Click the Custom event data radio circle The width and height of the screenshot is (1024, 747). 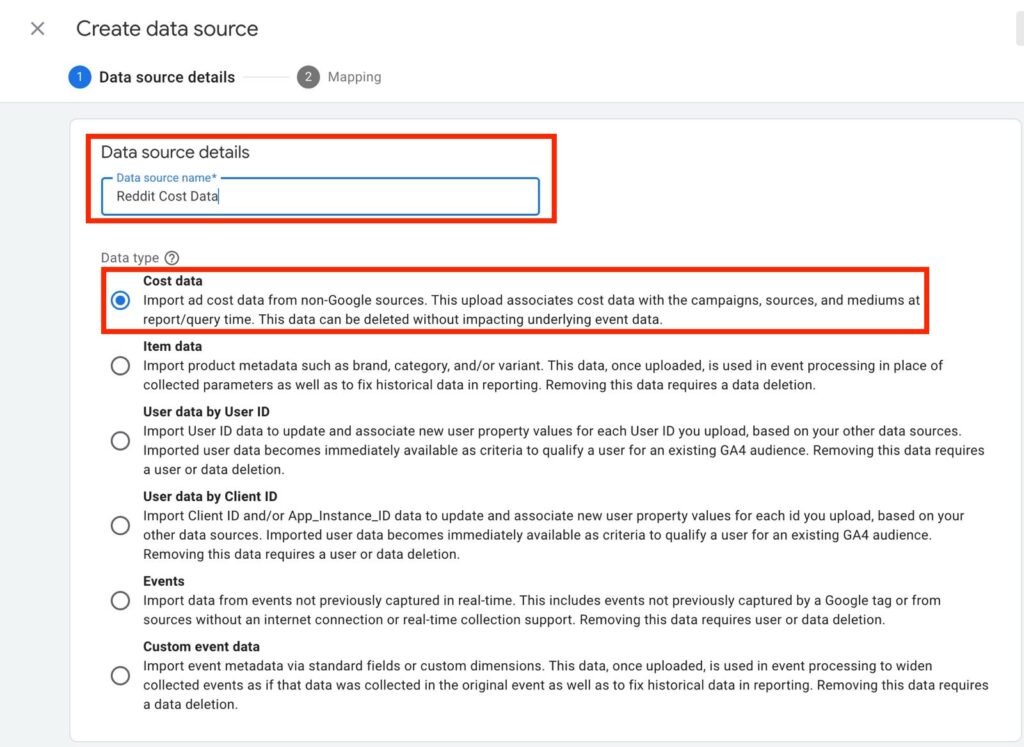(121, 675)
